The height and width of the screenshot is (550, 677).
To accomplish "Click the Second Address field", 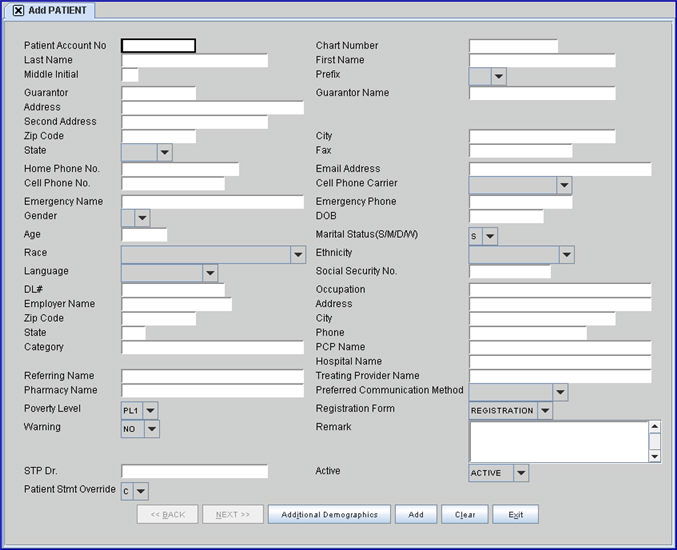I will pyautogui.click(x=195, y=122).
